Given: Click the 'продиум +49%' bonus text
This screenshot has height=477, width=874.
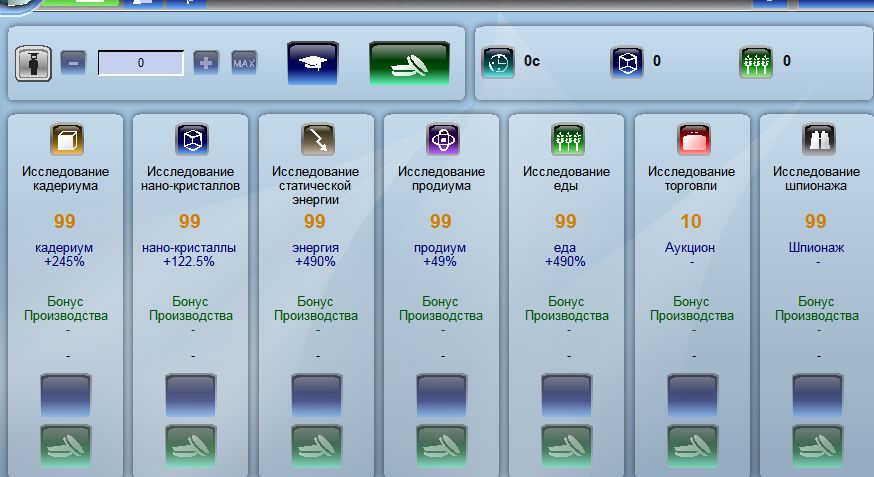Looking at the screenshot, I should [440, 255].
